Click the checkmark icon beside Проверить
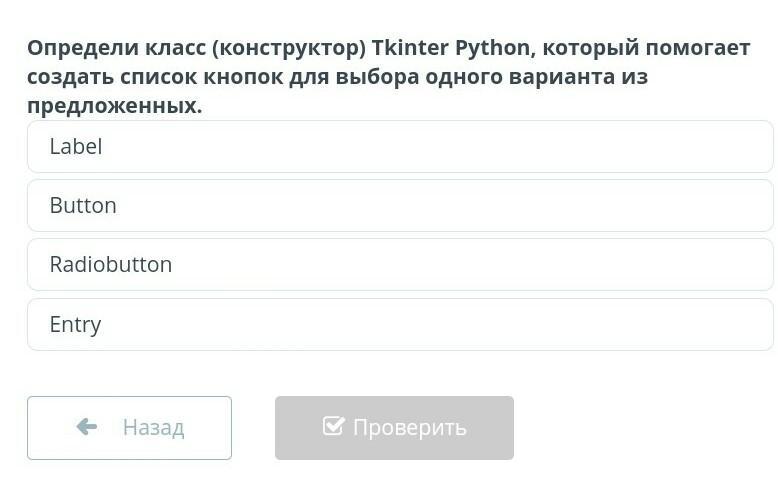 pyautogui.click(x=334, y=427)
